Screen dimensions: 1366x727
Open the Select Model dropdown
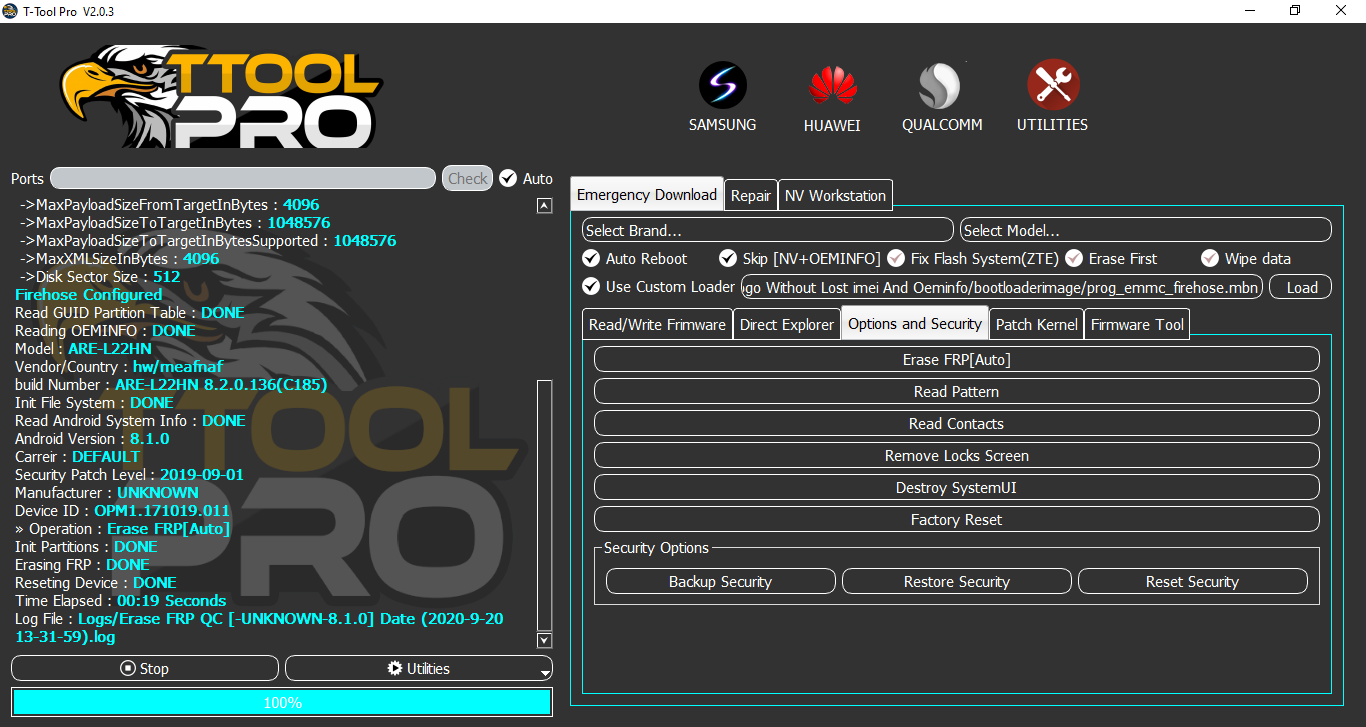pyautogui.click(x=1146, y=230)
